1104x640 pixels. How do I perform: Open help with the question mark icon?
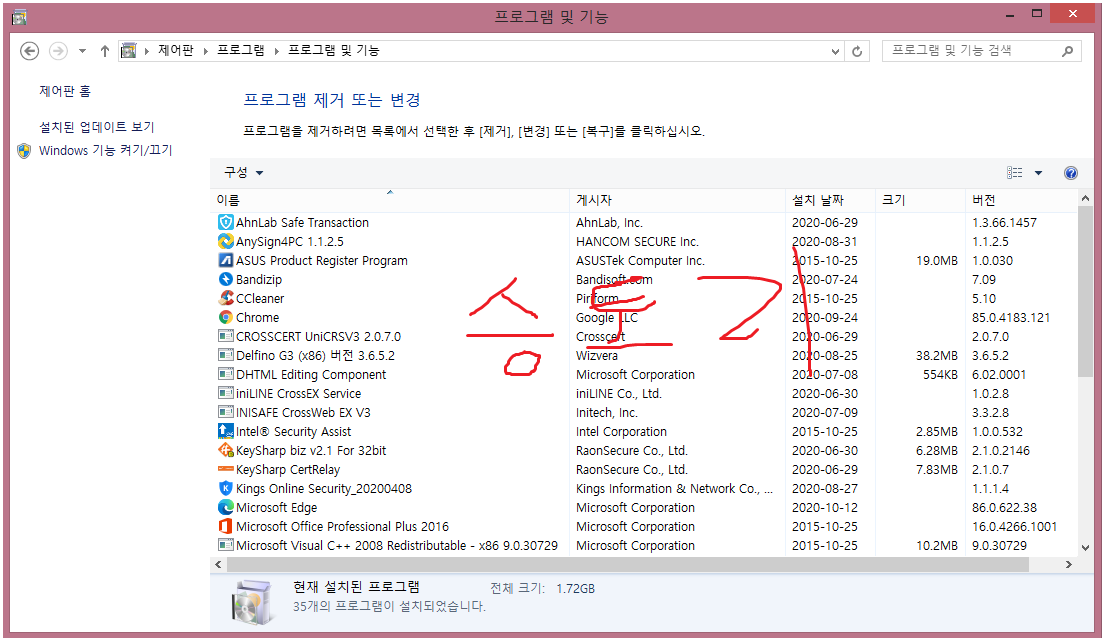point(1070,173)
